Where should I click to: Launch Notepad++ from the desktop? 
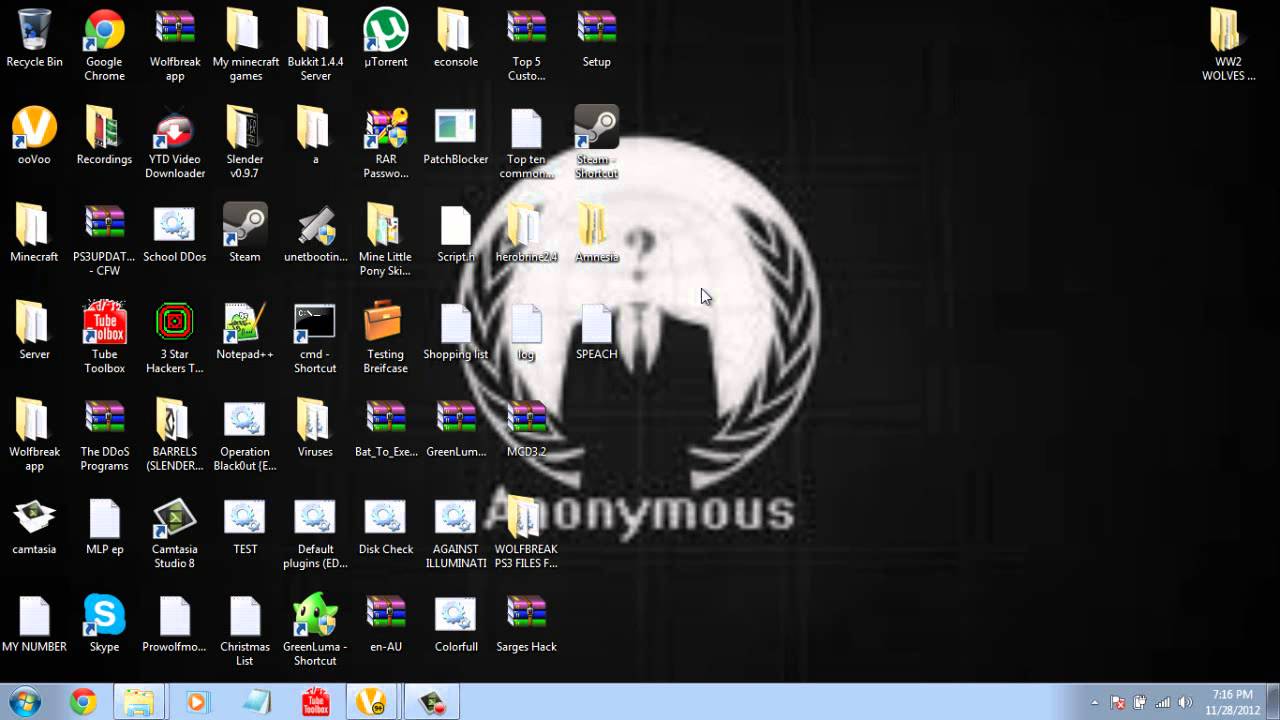(245, 331)
